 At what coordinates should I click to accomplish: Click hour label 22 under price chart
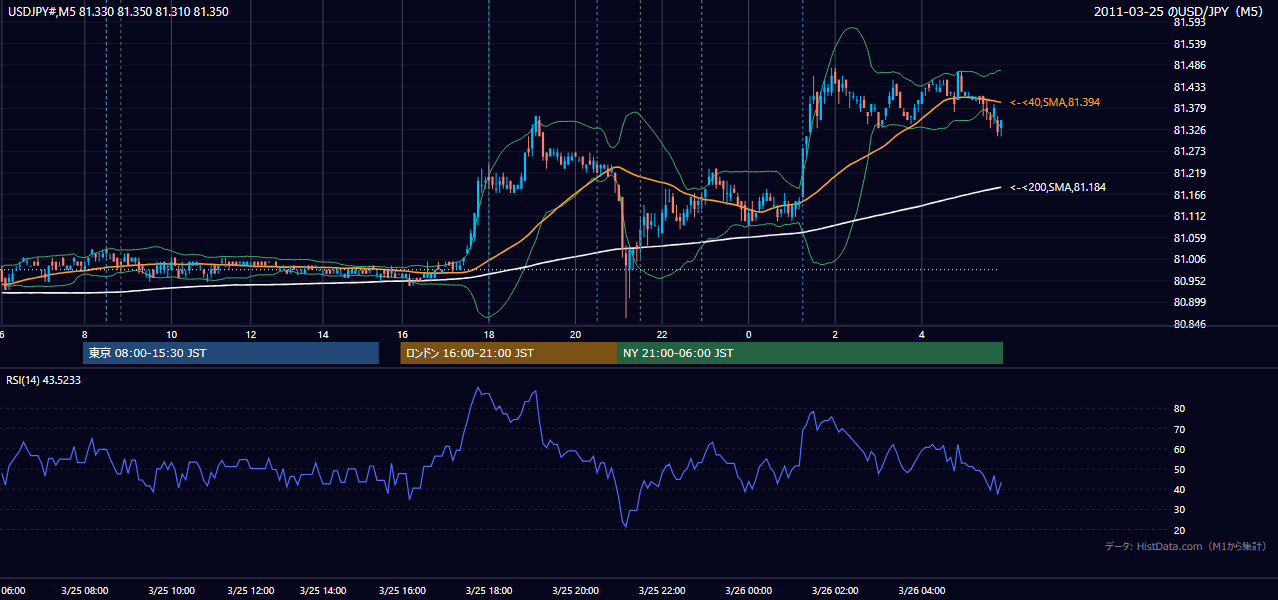662,334
